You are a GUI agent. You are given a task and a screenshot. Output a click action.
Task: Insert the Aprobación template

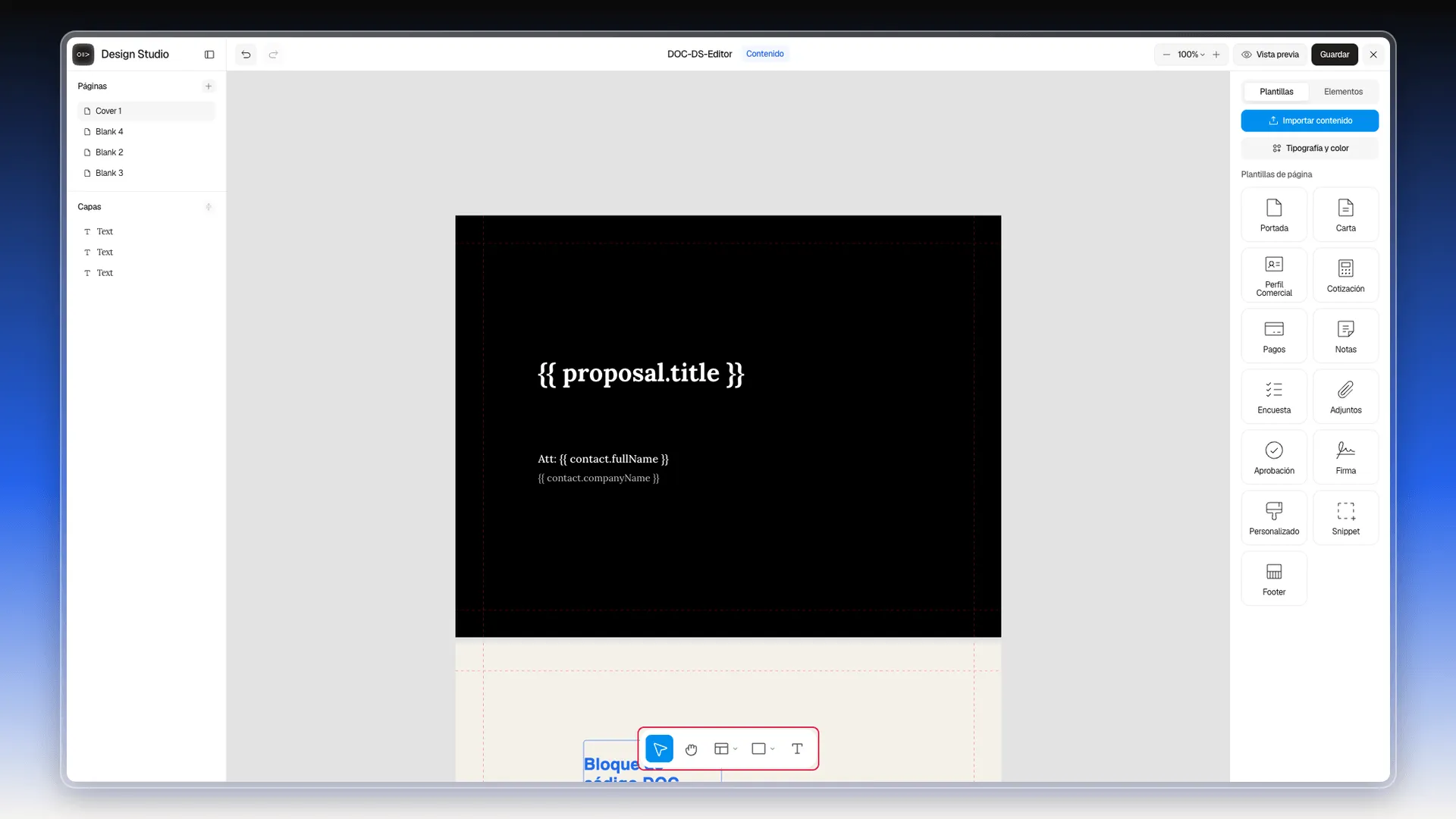[x=1274, y=458]
